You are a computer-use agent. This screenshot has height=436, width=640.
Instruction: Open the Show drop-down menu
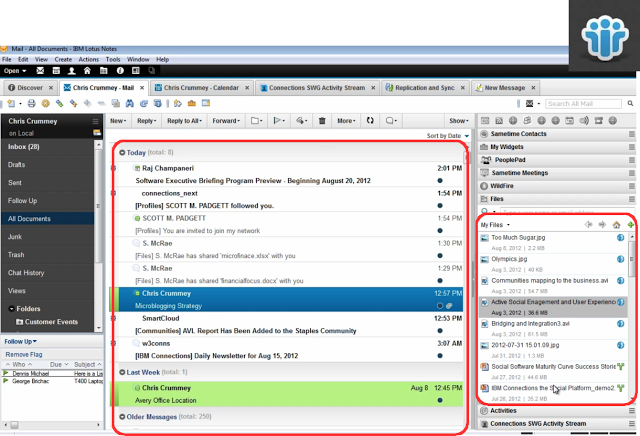coord(459,121)
